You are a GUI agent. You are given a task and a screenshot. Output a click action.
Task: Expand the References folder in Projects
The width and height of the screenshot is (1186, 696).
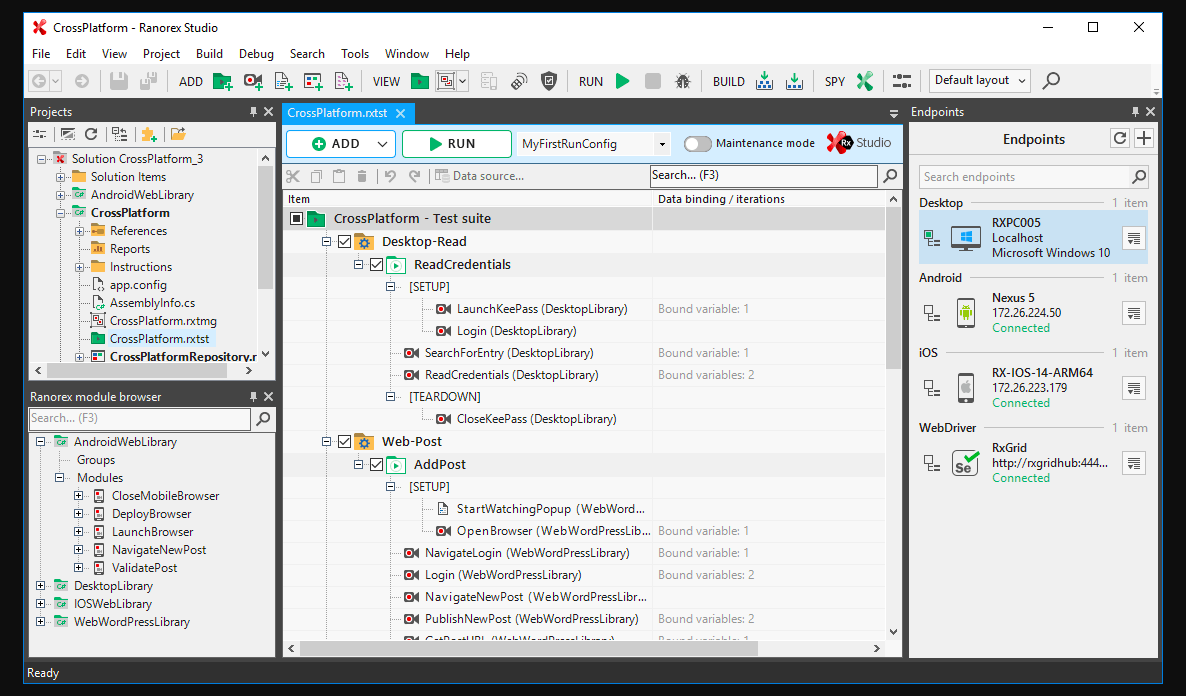pyautogui.click(x=79, y=231)
